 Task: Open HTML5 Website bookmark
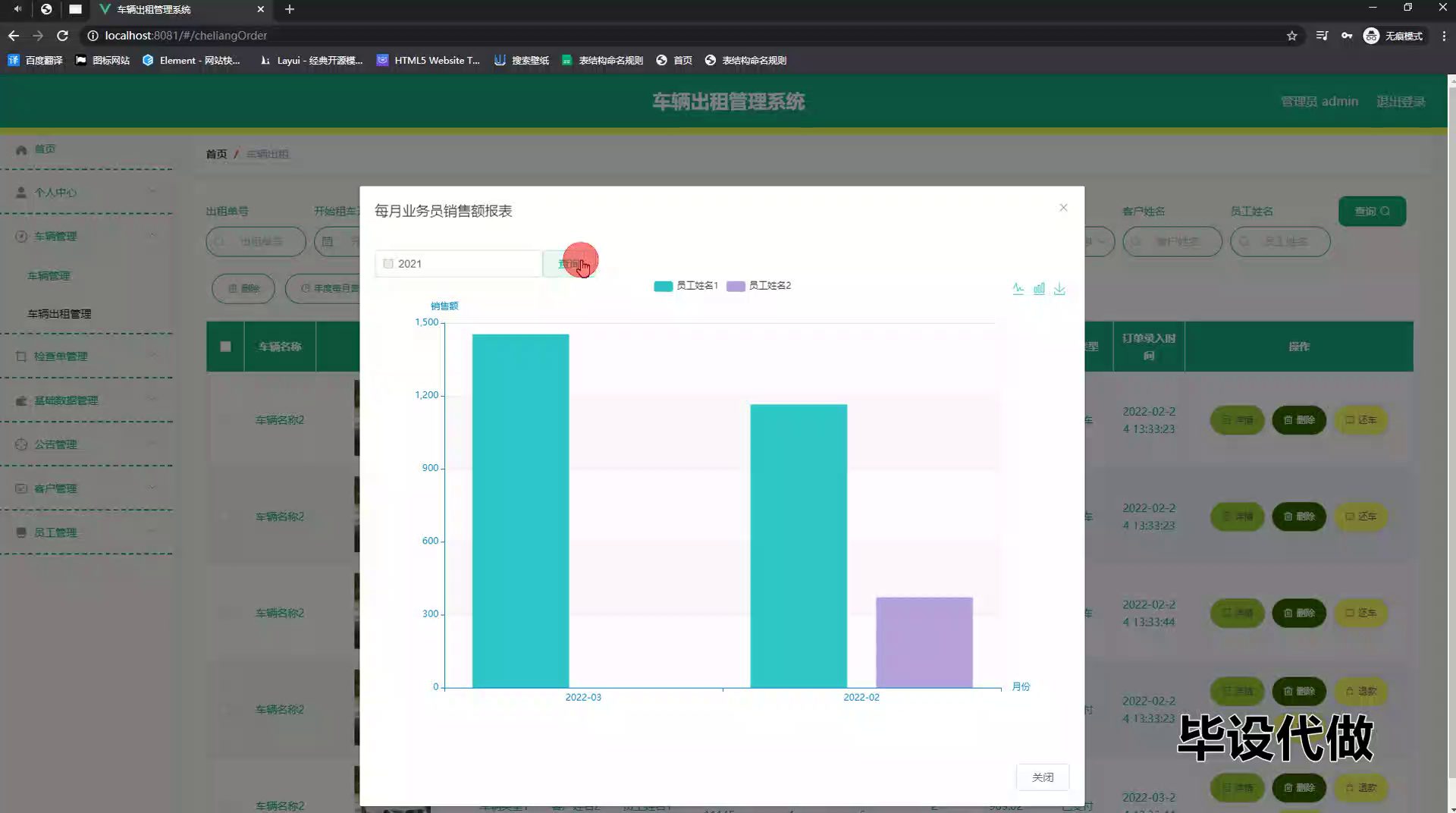[428, 60]
